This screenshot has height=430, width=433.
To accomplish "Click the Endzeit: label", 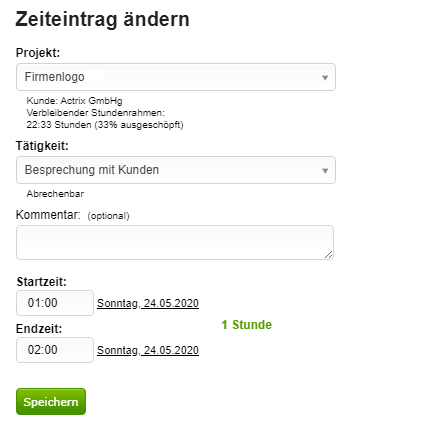I will (39, 329).
